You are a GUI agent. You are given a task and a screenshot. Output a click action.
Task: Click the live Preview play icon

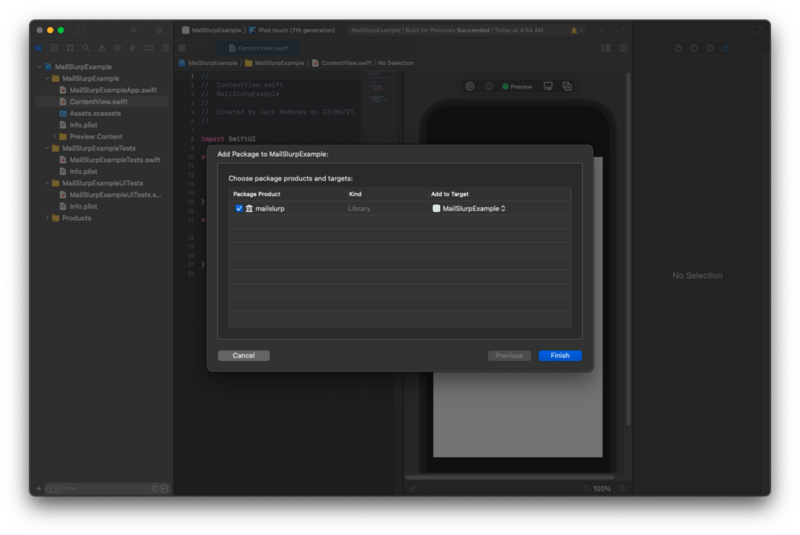(469, 87)
